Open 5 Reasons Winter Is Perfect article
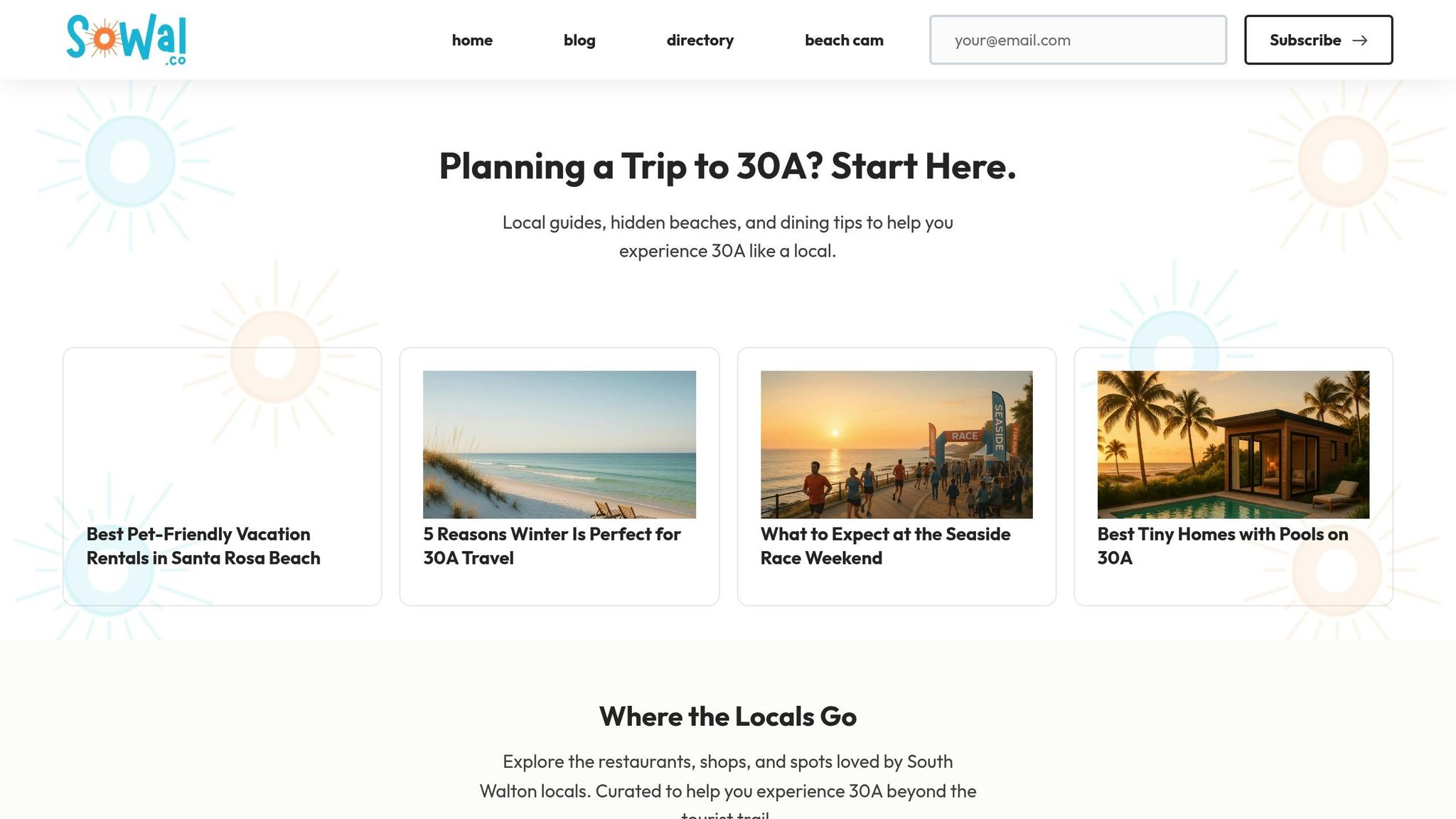This screenshot has width=1456, height=819. click(x=552, y=546)
